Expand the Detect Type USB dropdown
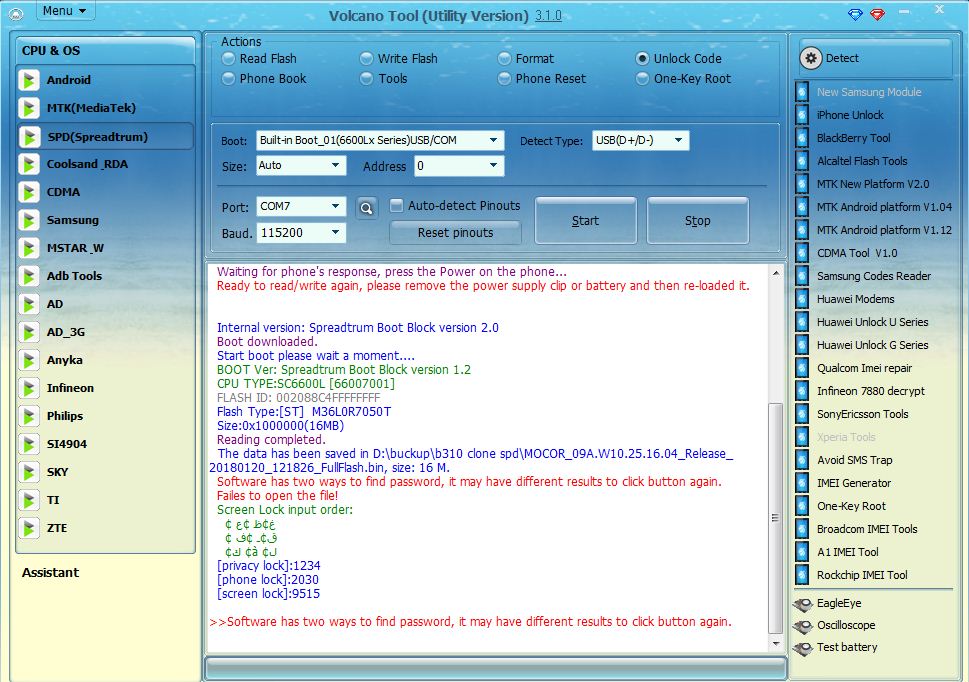 [679, 140]
